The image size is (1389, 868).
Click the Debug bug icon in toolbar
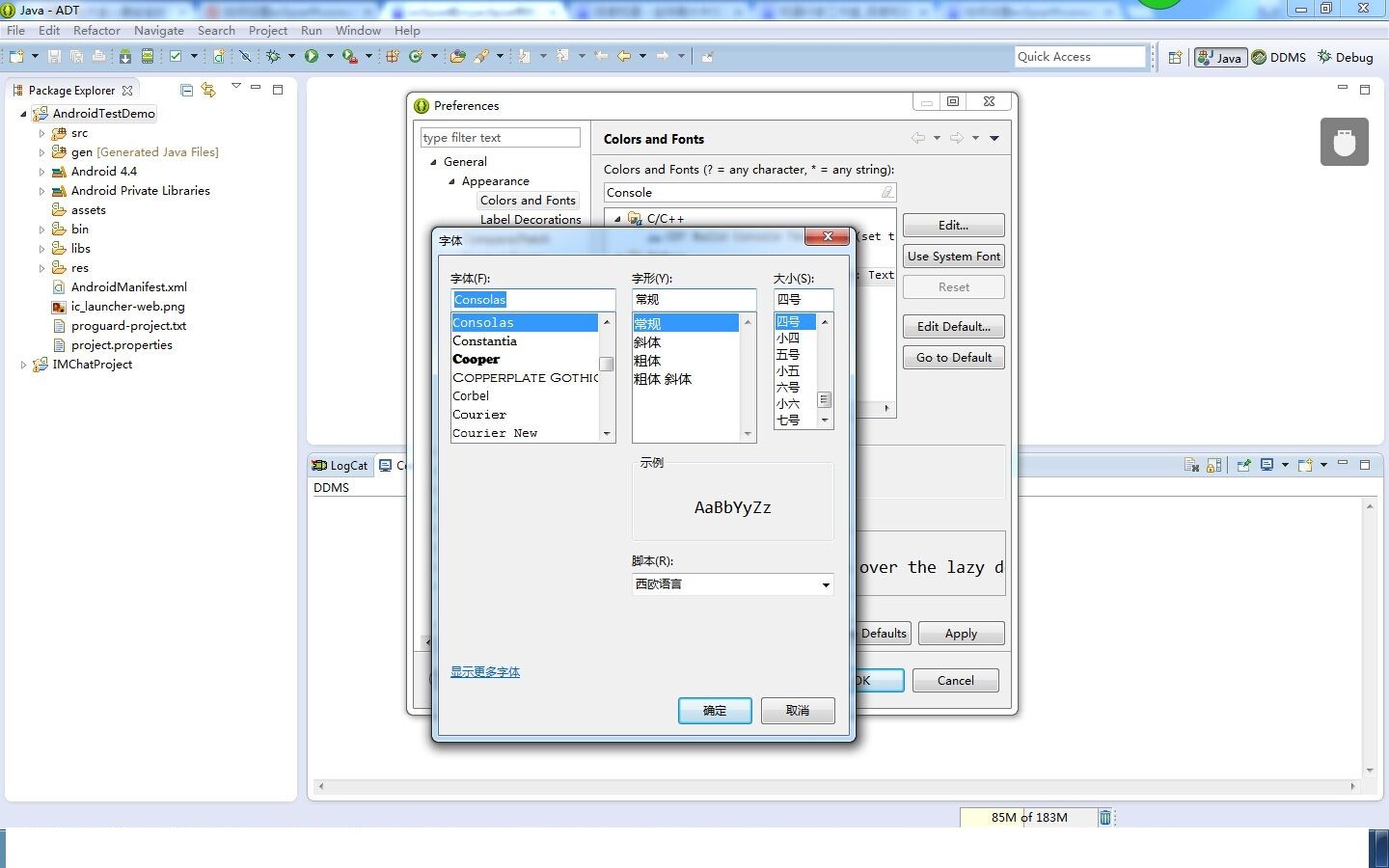click(x=274, y=57)
